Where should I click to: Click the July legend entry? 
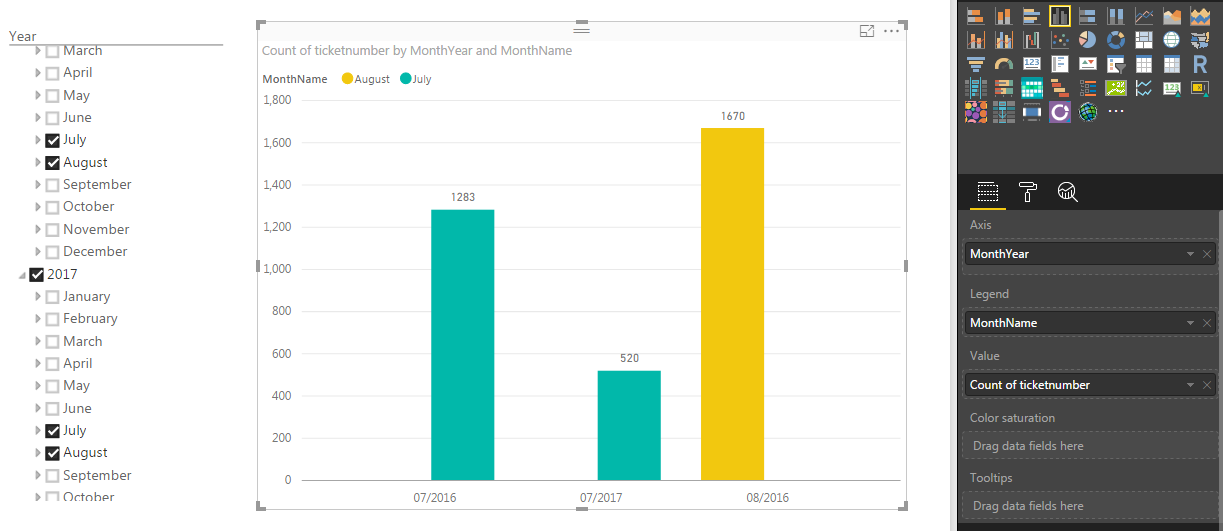click(415, 79)
